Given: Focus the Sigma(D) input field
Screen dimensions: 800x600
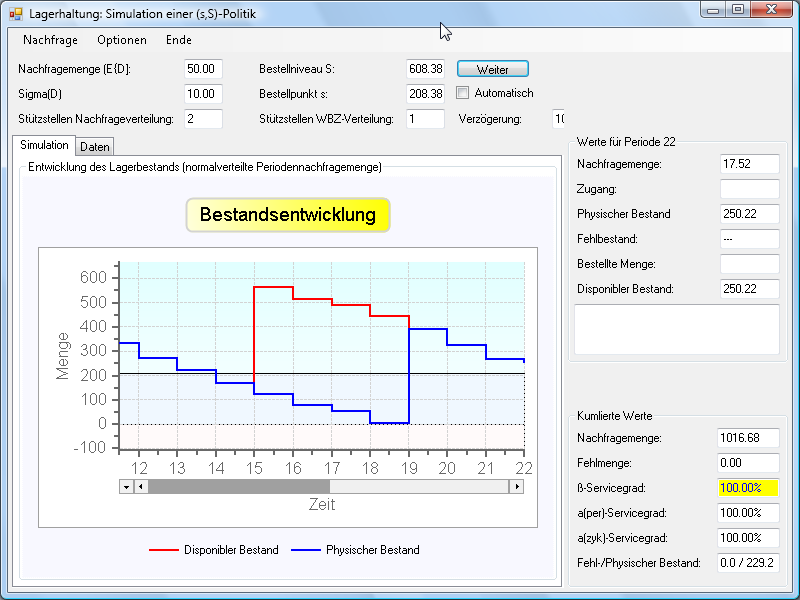Looking at the screenshot, I should click(203, 94).
